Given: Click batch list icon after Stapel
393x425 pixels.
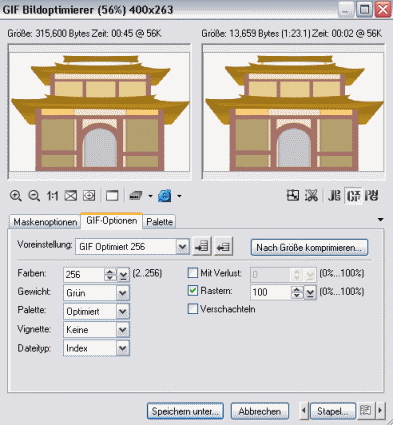Looking at the screenshot, I should (x=365, y=411).
